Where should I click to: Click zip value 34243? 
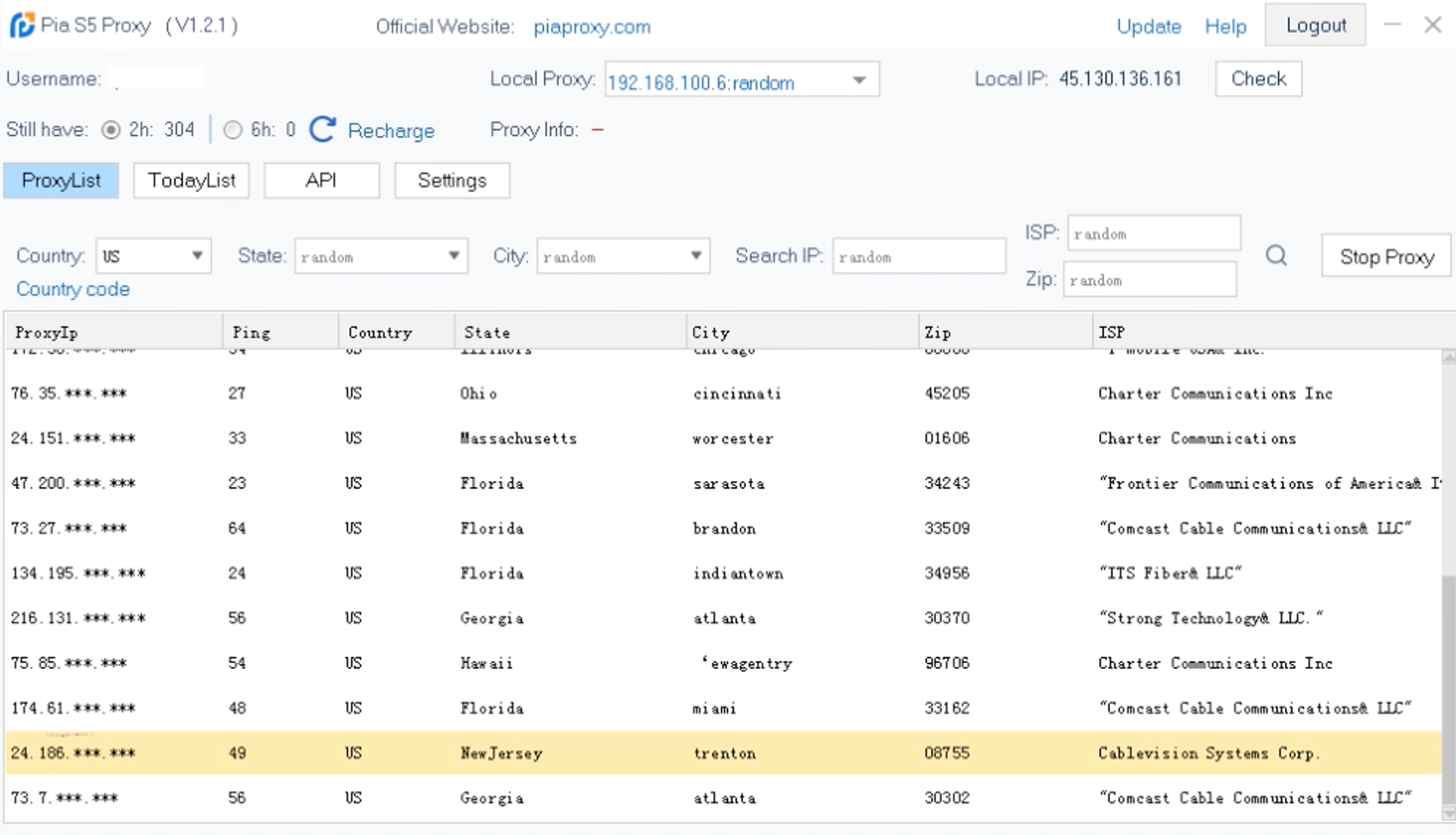[947, 483]
